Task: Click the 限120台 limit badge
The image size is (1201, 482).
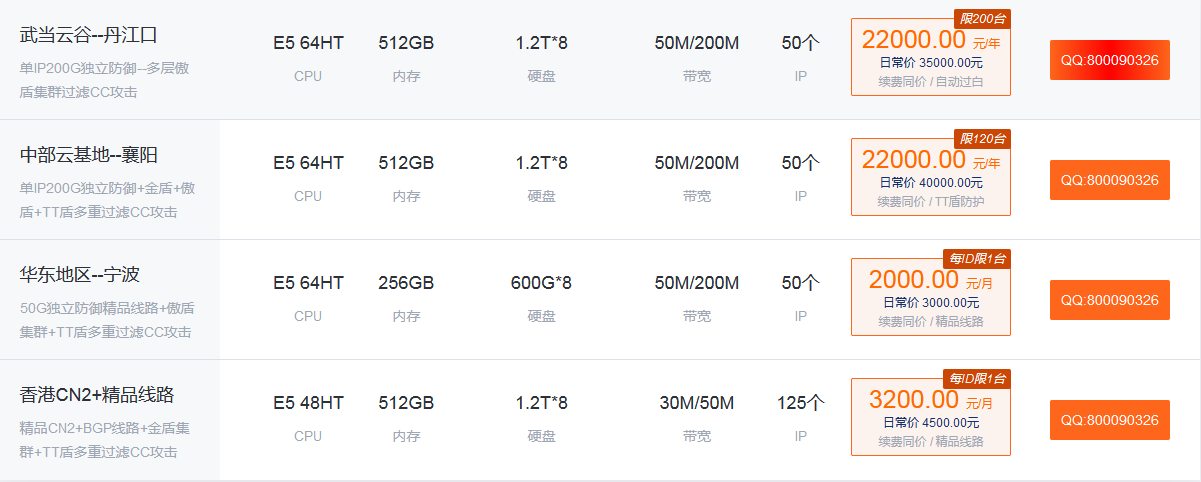Action: (983, 138)
